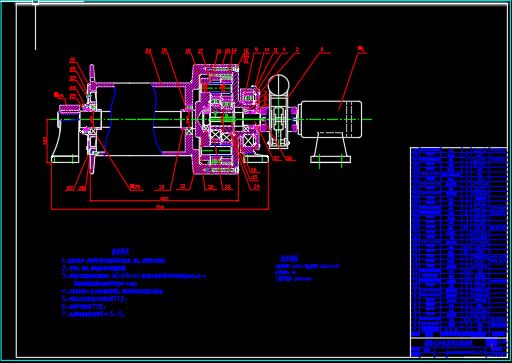
Task: Select the round-topped brake housing
Action: (x=279, y=112)
